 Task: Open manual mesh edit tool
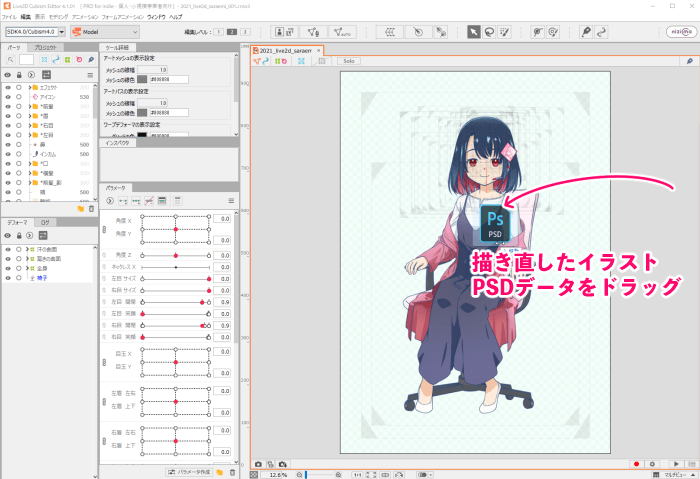(313, 32)
